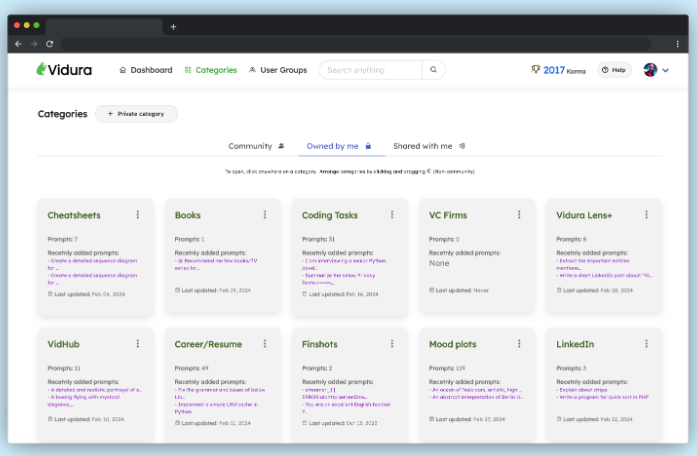Click browser forward arrow
Screen dimensions: 697x456
click(34, 44)
